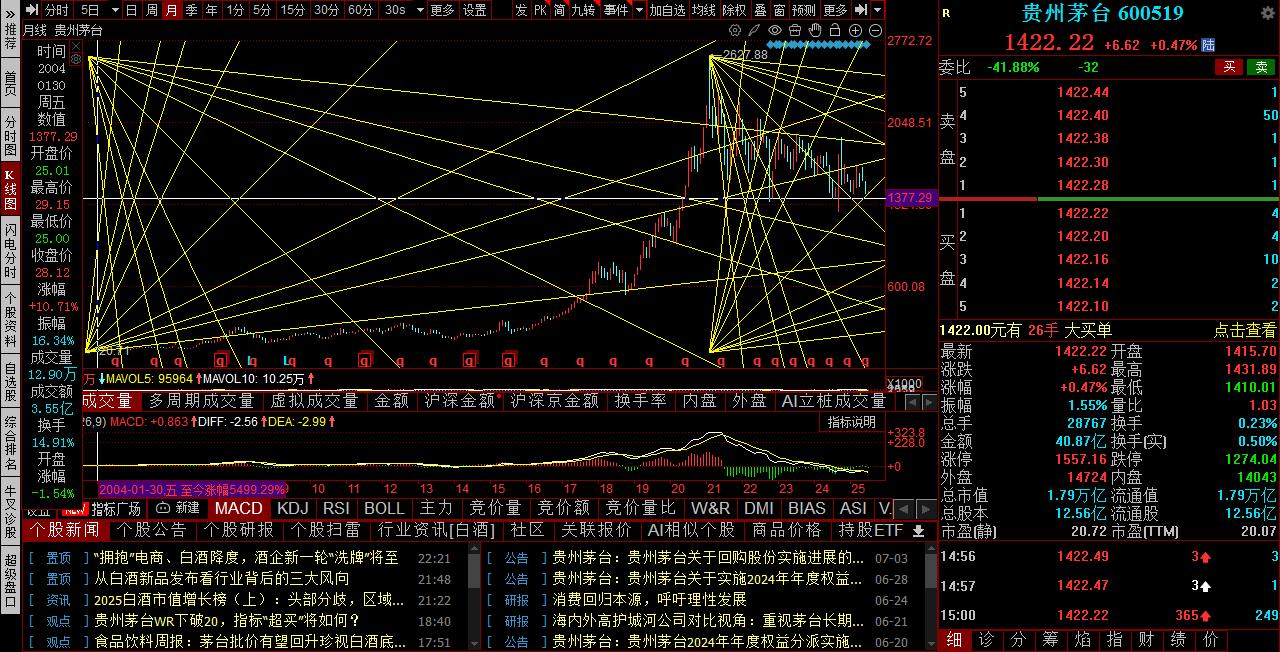Select the 15分 period
This screenshot has height=652, width=1280.
click(293, 10)
